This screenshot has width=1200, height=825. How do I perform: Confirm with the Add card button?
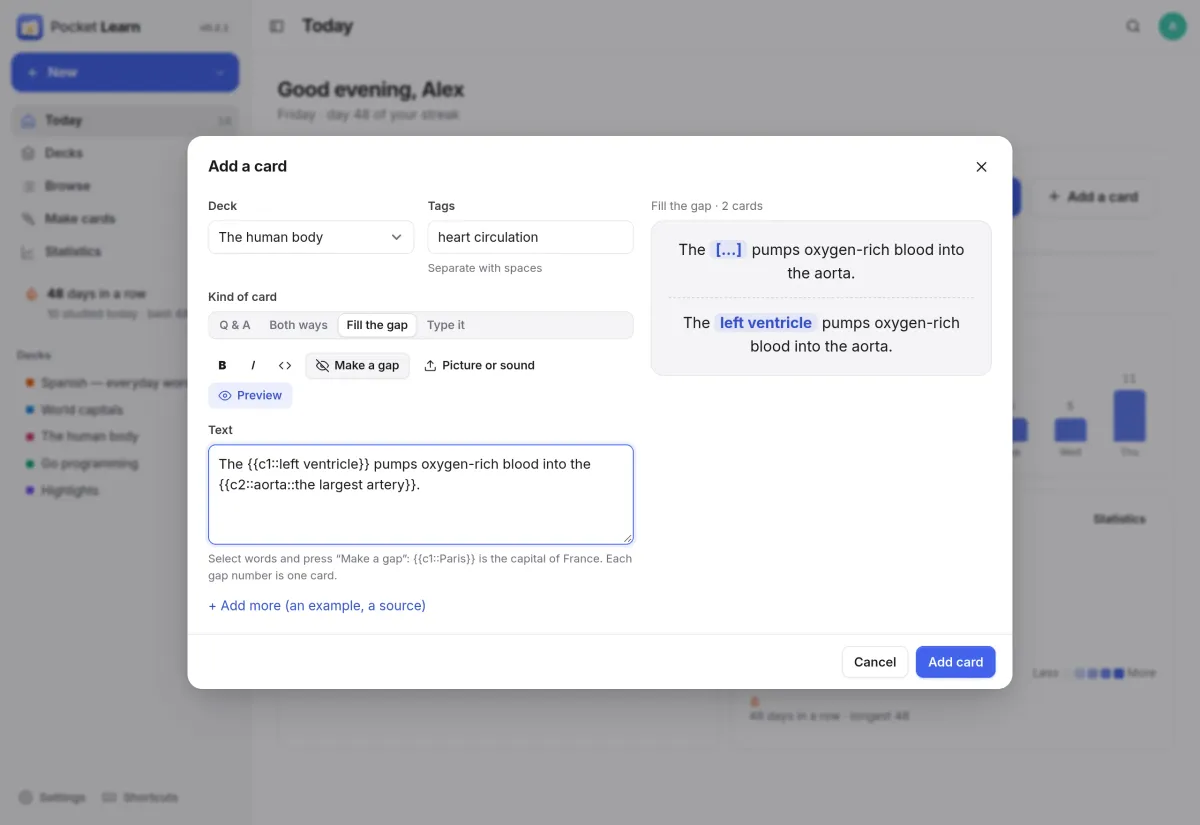(955, 662)
